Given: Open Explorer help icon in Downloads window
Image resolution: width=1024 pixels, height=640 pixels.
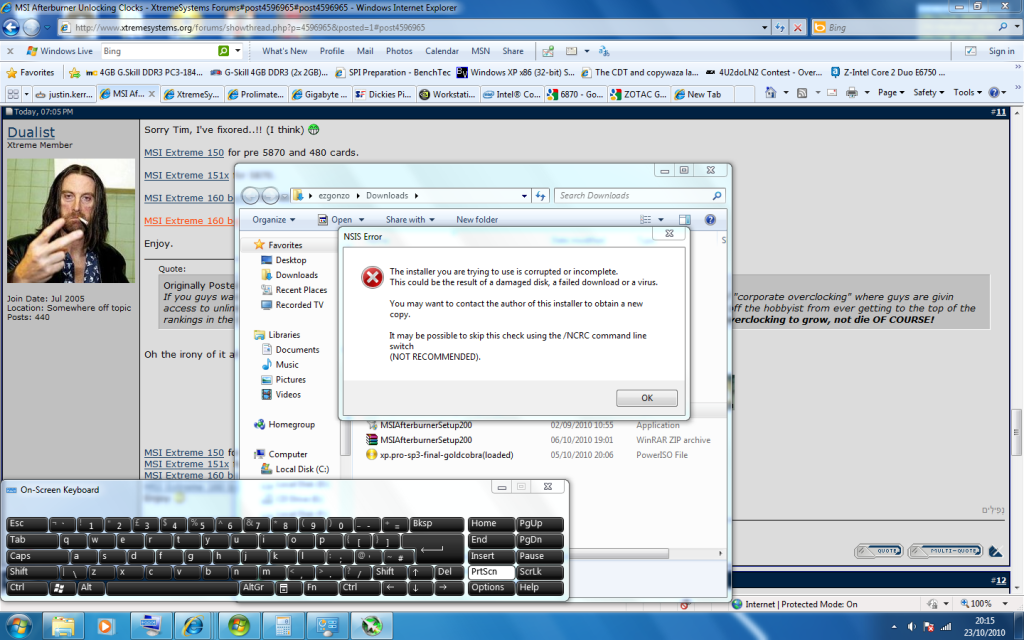Looking at the screenshot, I should (710, 219).
